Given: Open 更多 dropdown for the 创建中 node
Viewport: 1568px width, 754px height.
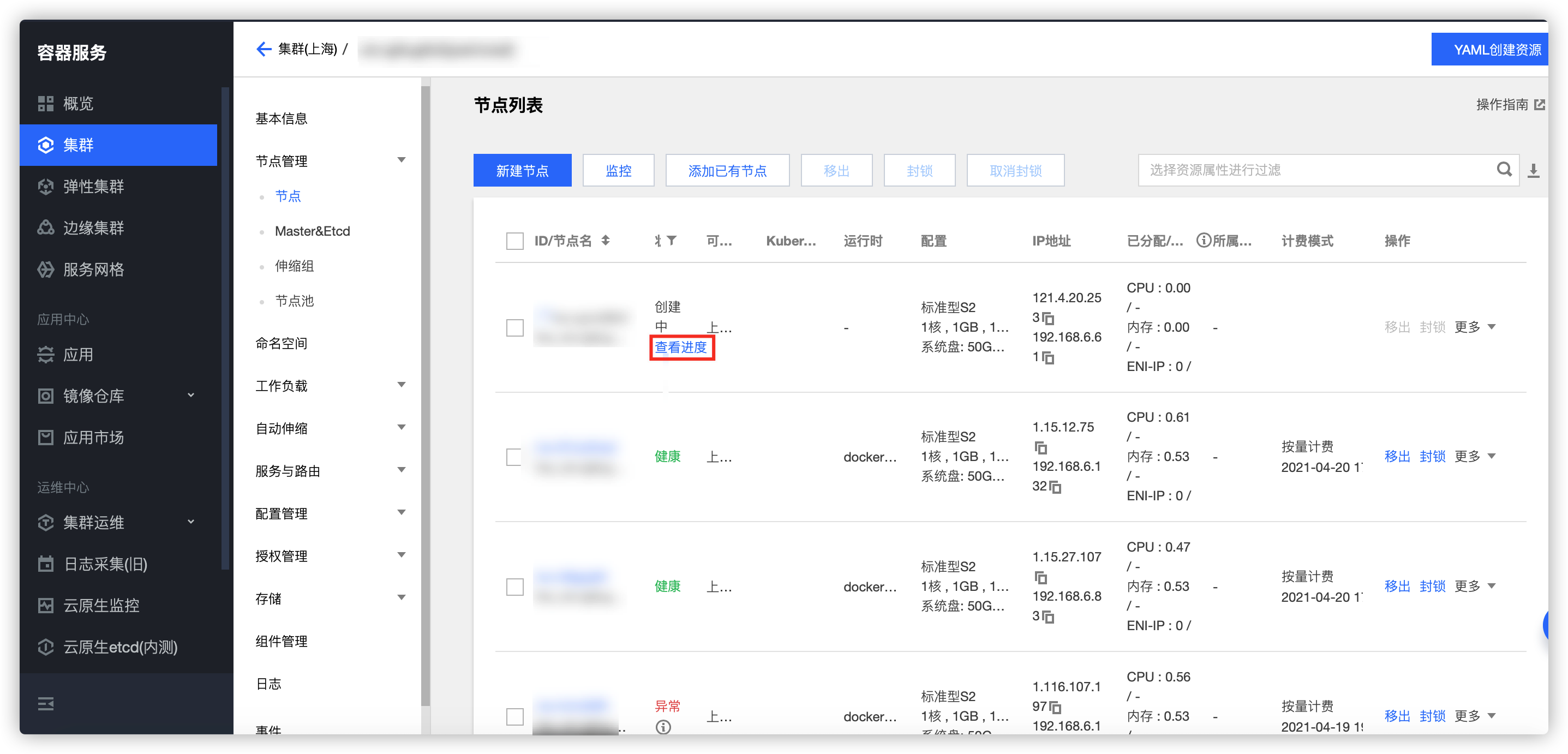Looking at the screenshot, I should coord(1475,327).
